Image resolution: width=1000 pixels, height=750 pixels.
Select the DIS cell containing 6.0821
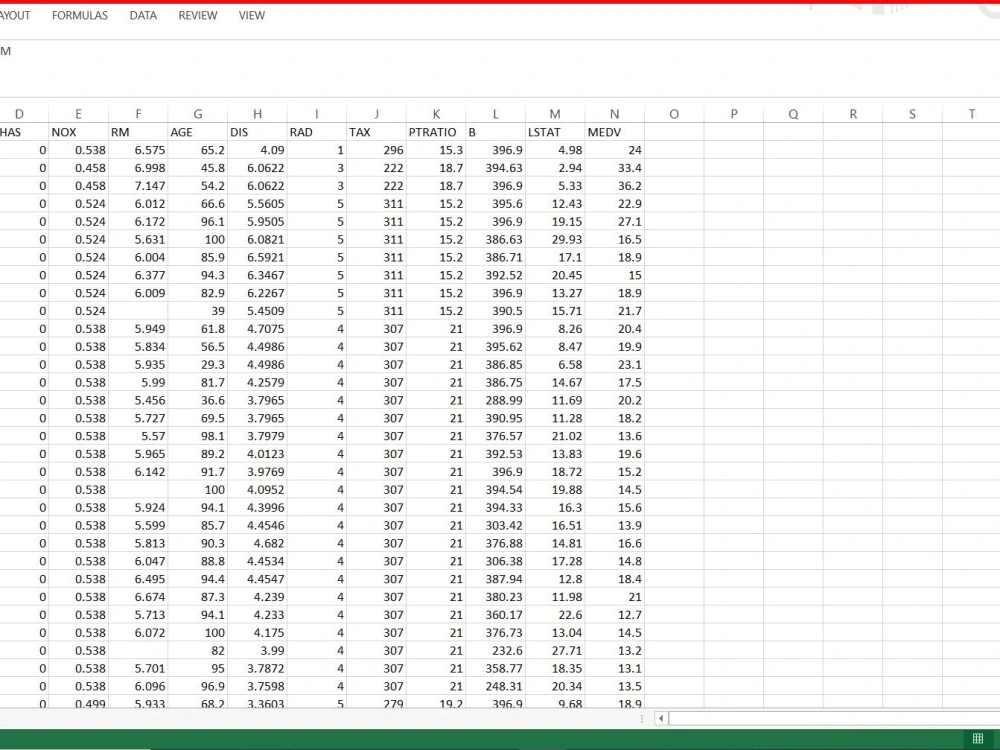258,239
